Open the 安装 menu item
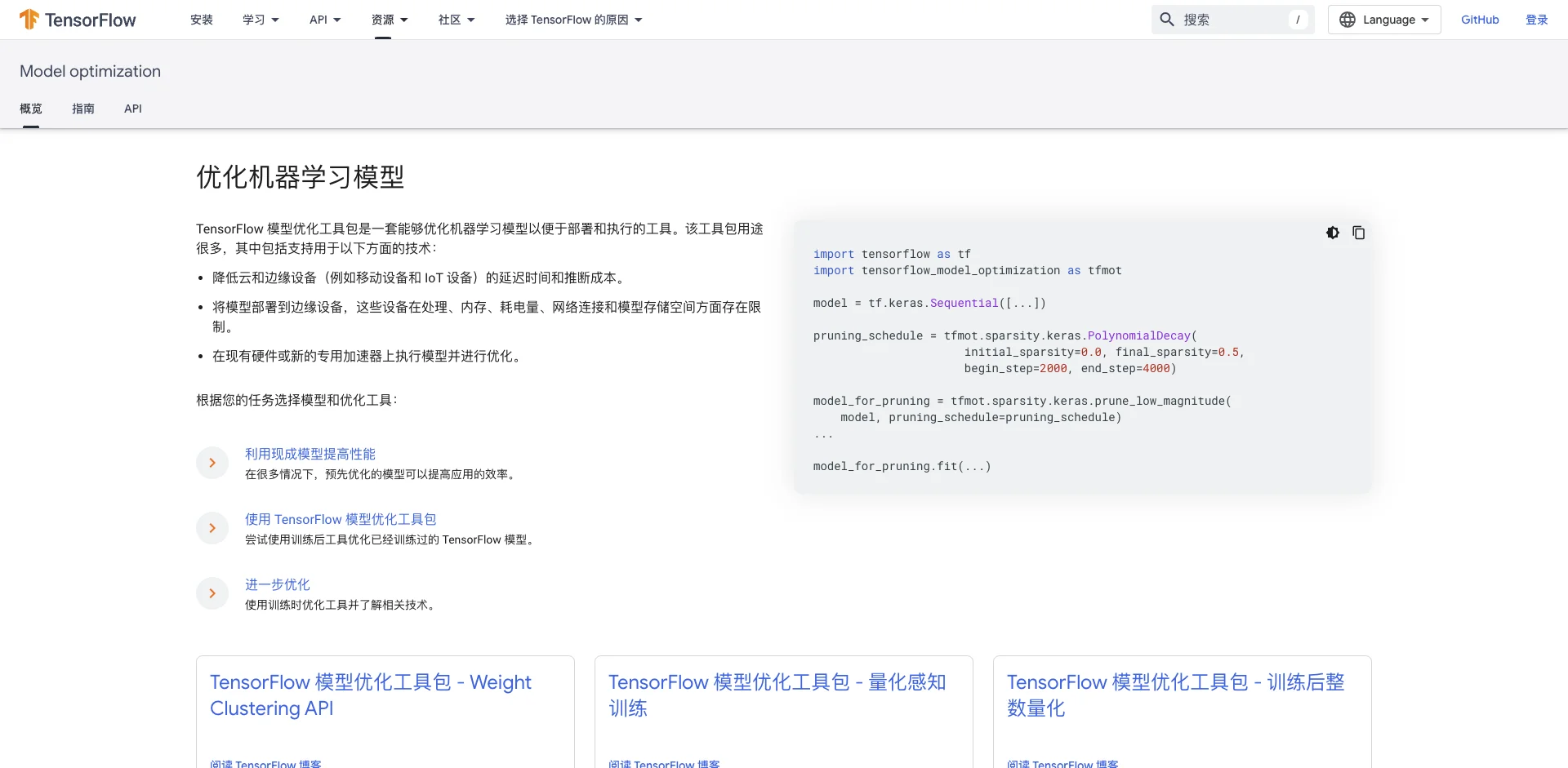Viewport: 1568px width, 768px height. point(202,20)
